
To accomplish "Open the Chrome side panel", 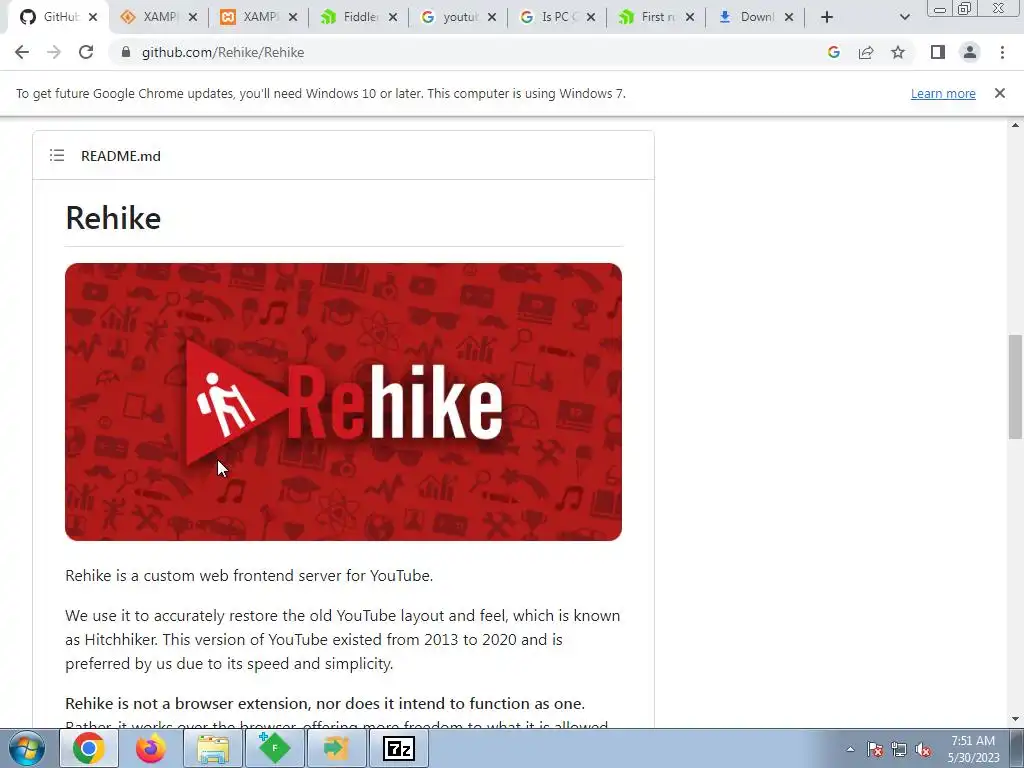I will click(938, 52).
